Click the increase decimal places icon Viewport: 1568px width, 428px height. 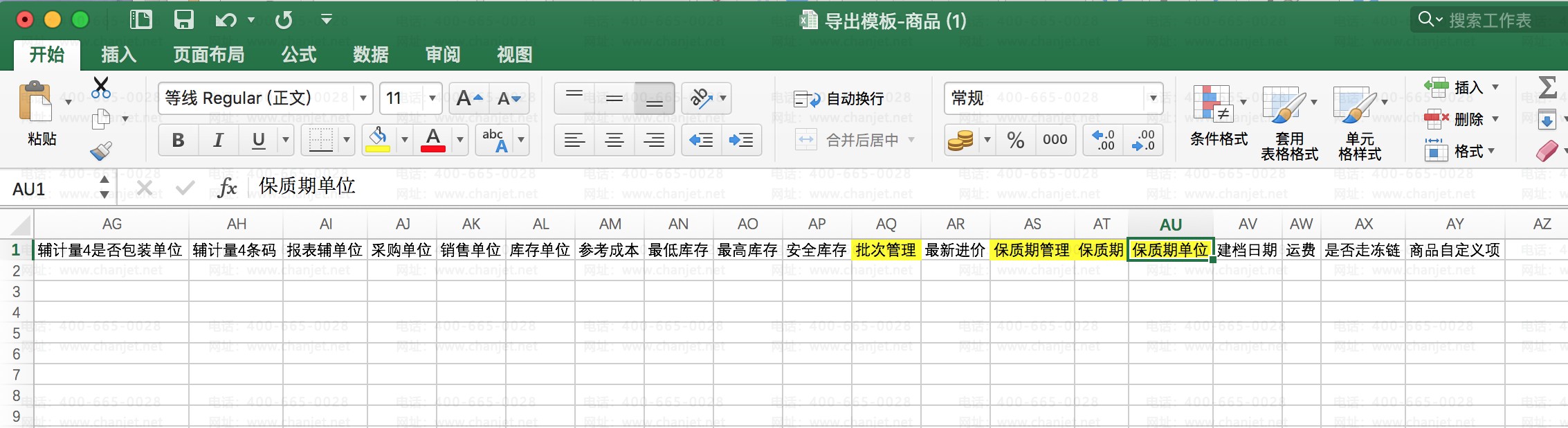[x=1103, y=140]
